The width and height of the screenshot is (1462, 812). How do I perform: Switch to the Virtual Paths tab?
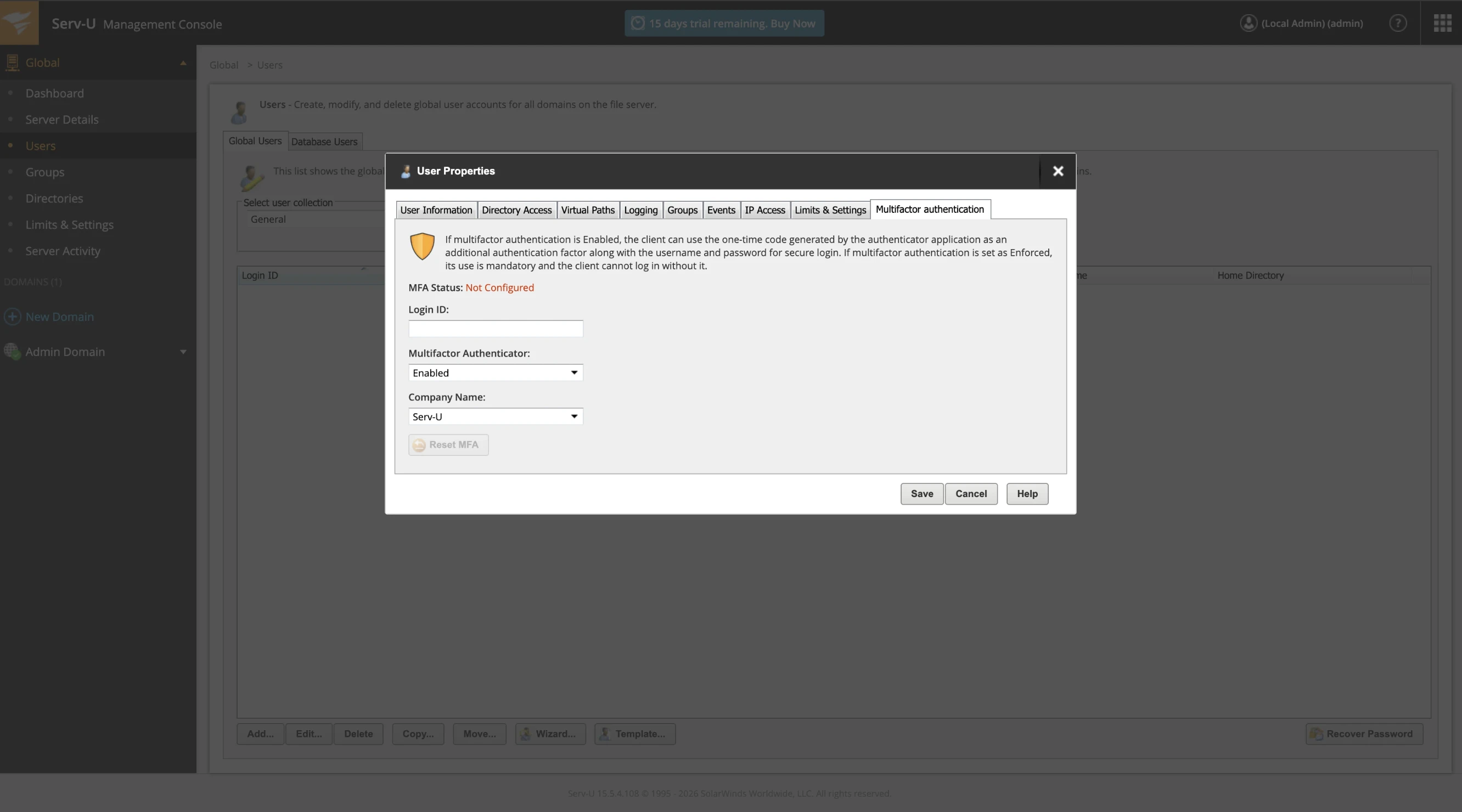(587, 210)
